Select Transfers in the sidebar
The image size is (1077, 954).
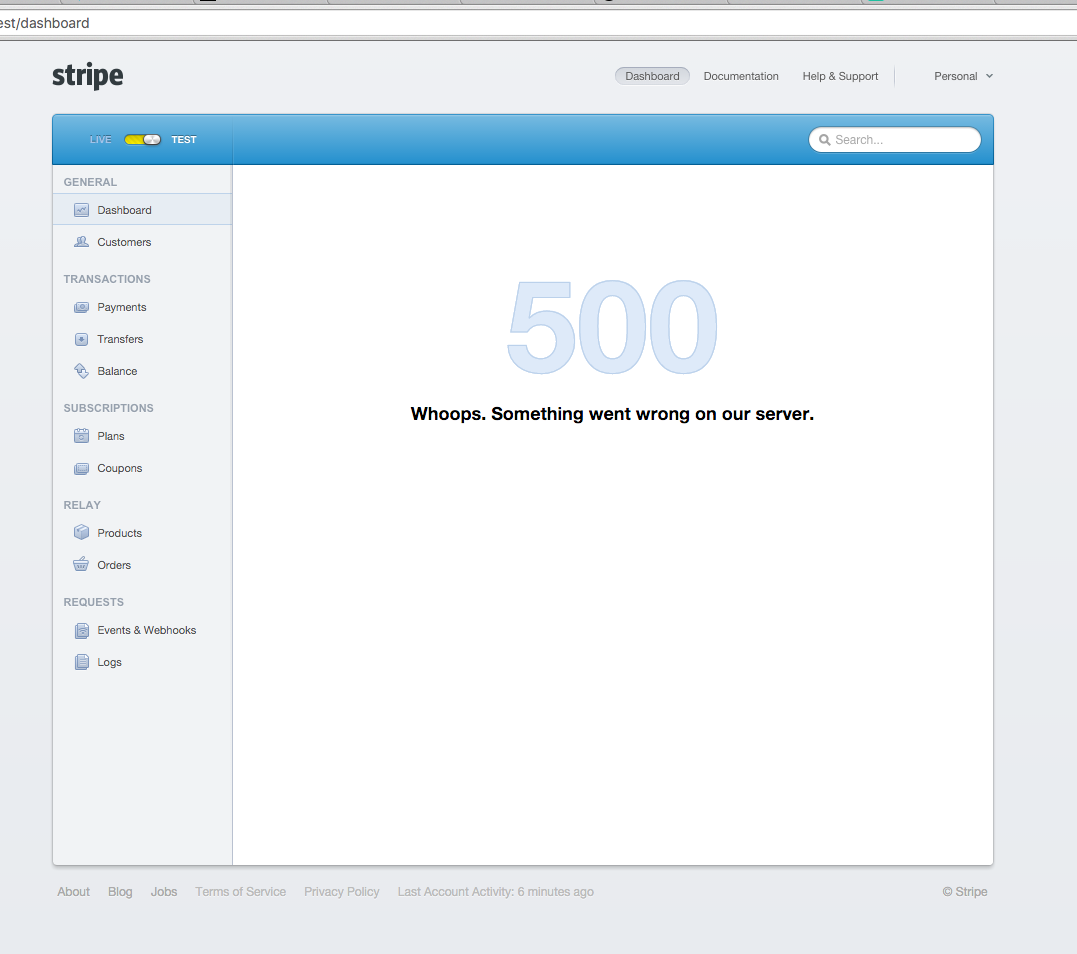(142, 339)
